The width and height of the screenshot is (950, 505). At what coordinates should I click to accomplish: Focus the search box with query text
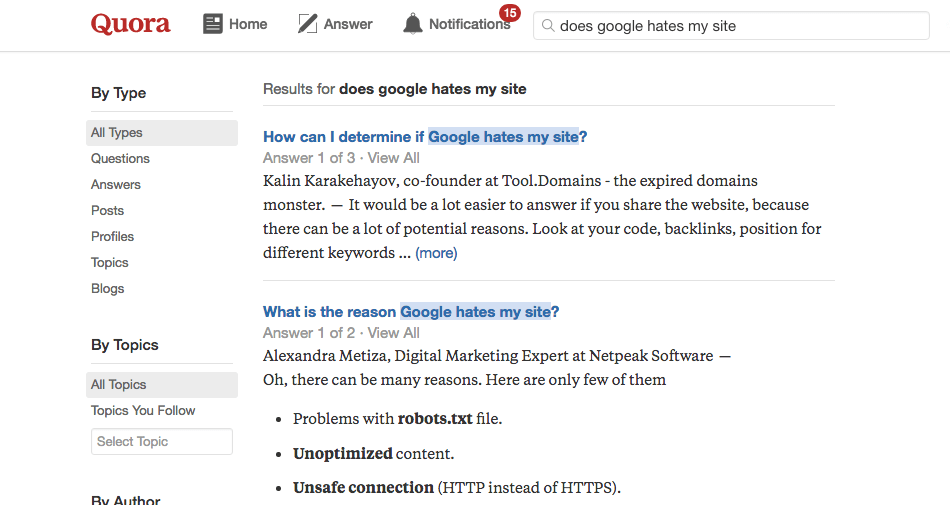(x=731, y=25)
